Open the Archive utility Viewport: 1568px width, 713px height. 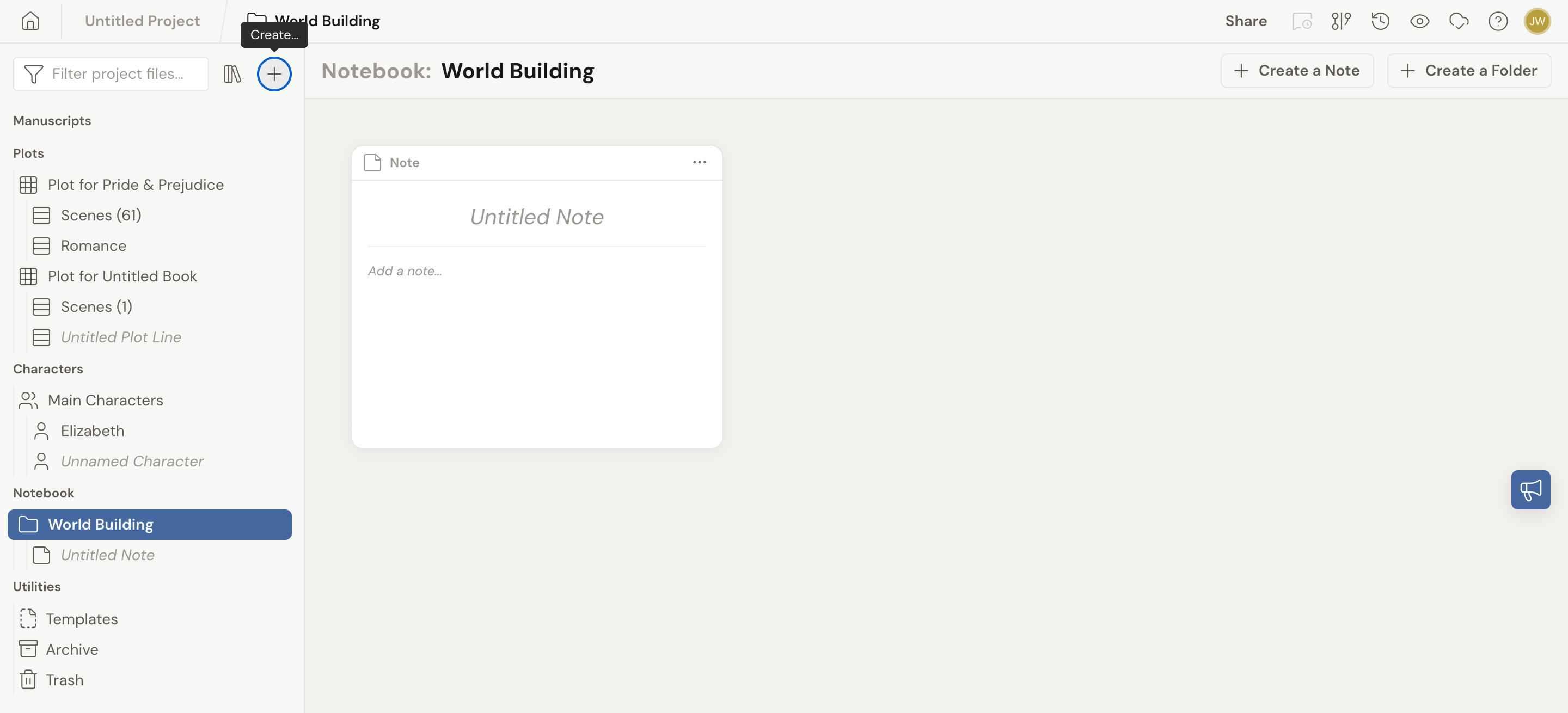coord(72,649)
